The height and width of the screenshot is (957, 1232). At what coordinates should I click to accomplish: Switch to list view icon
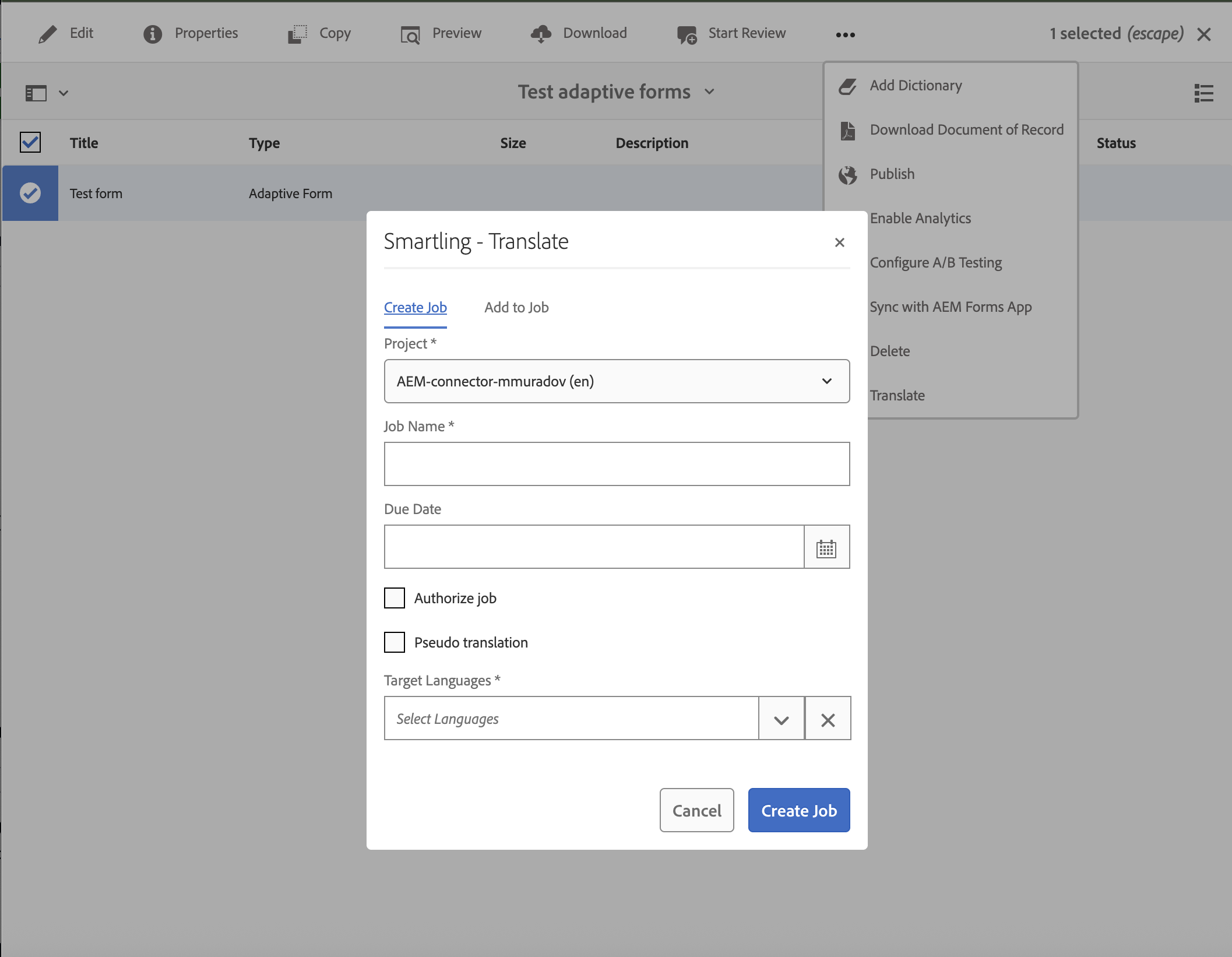[x=1203, y=93]
